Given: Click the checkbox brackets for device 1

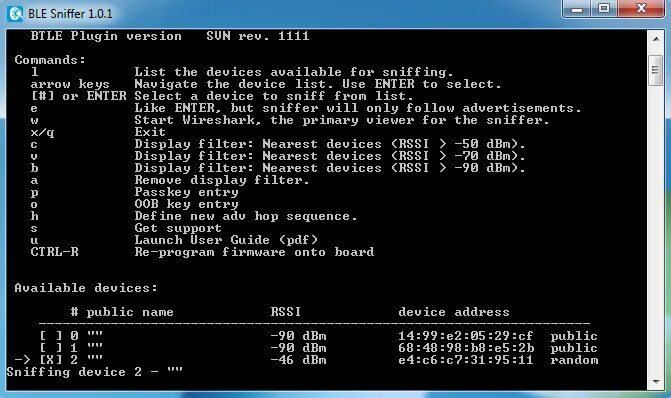Looking at the screenshot, I should (51, 348).
